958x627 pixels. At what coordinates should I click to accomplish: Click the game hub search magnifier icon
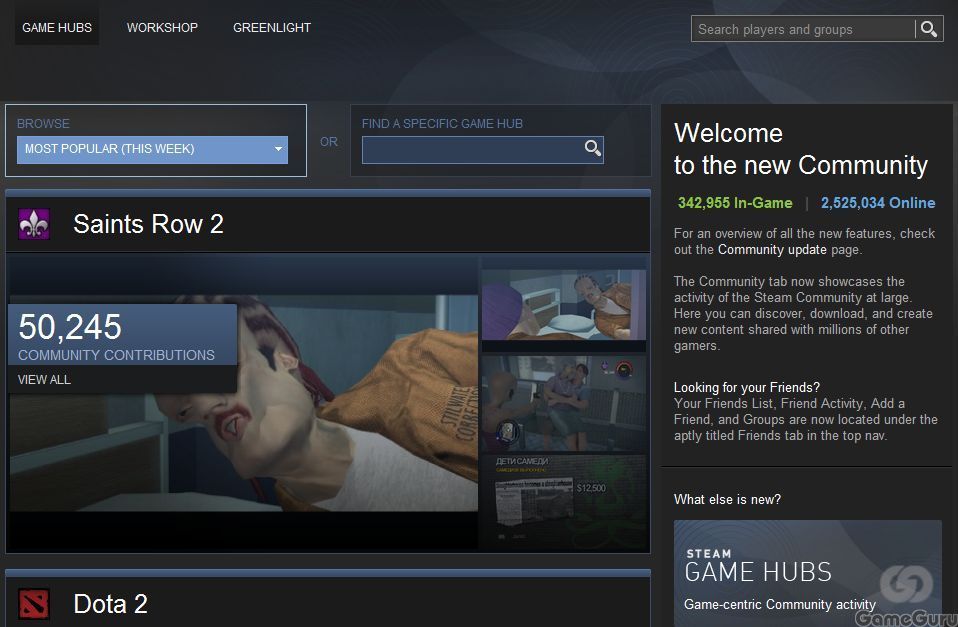[x=592, y=148]
